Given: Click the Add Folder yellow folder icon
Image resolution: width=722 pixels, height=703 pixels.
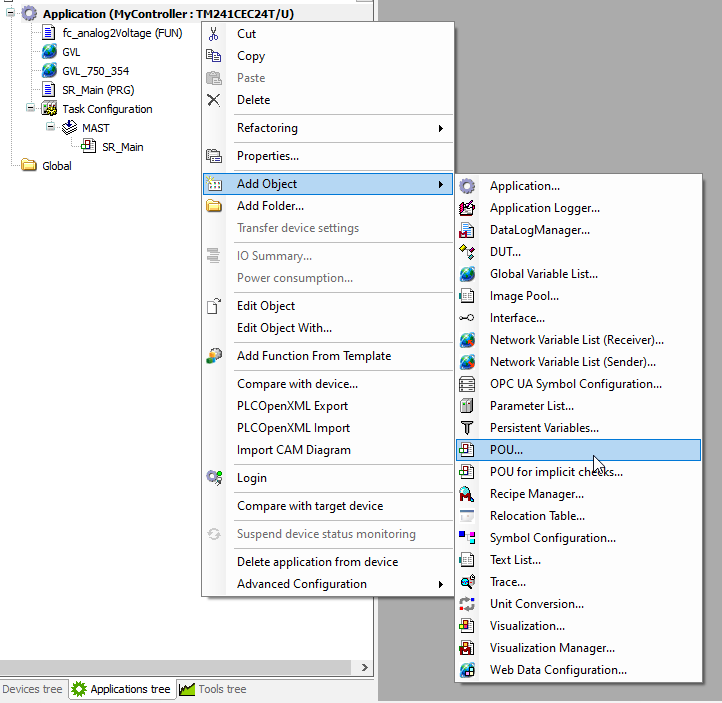Looking at the screenshot, I should [214, 206].
